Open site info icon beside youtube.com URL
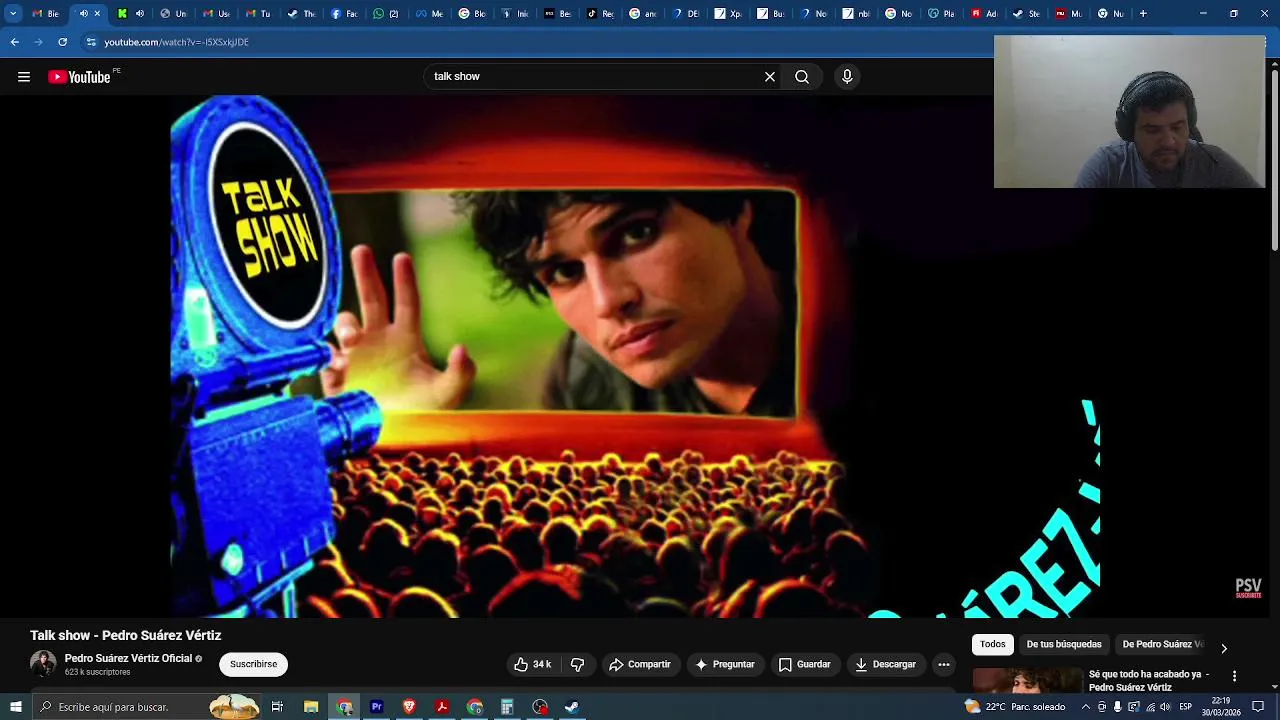The width and height of the screenshot is (1280, 720). (x=91, y=42)
